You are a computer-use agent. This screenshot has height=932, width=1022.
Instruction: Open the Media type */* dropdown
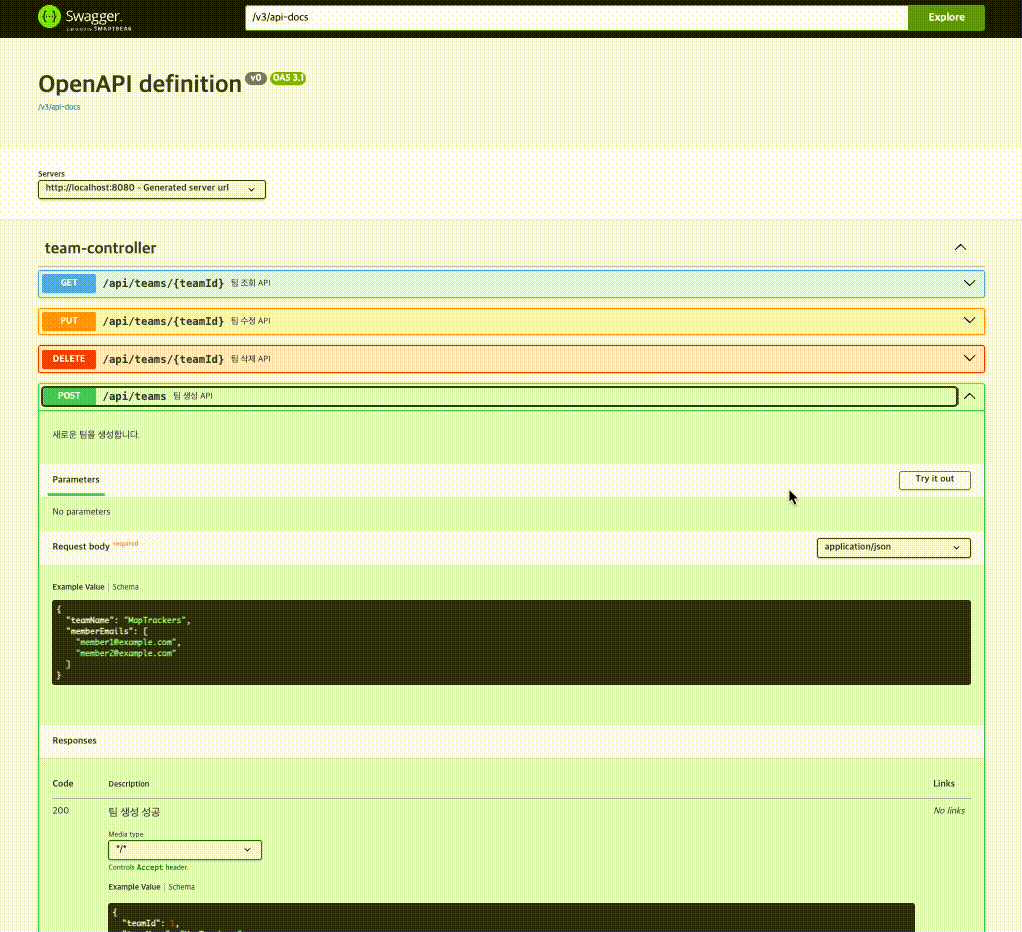point(184,850)
